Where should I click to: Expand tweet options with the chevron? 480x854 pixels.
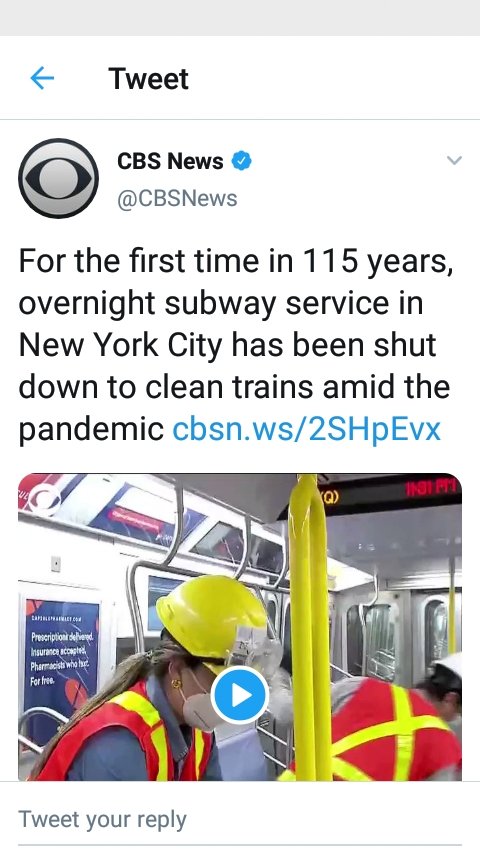pyautogui.click(x=454, y=160)
